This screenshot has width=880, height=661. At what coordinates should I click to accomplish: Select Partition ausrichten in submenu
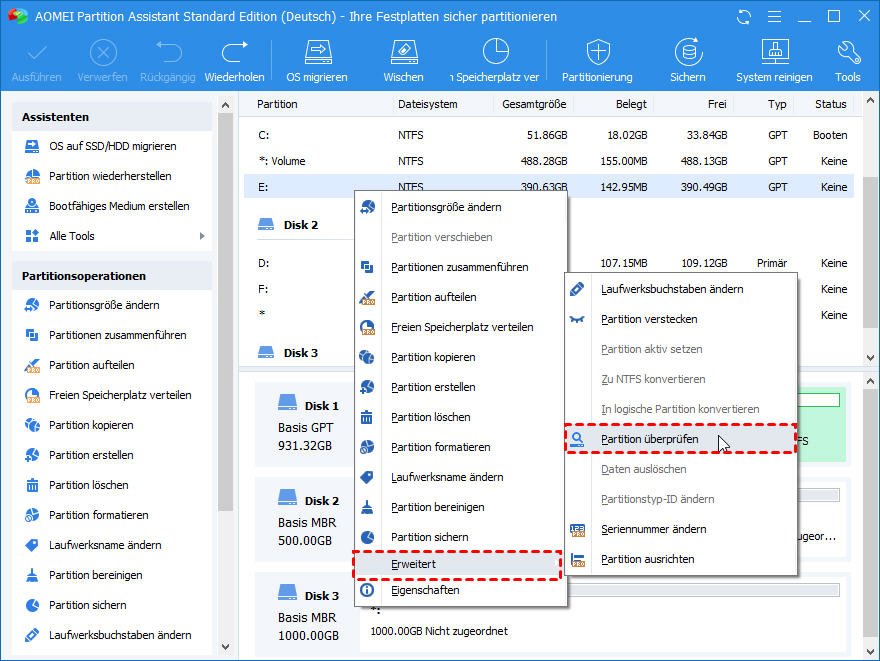[x=681, y=559]
